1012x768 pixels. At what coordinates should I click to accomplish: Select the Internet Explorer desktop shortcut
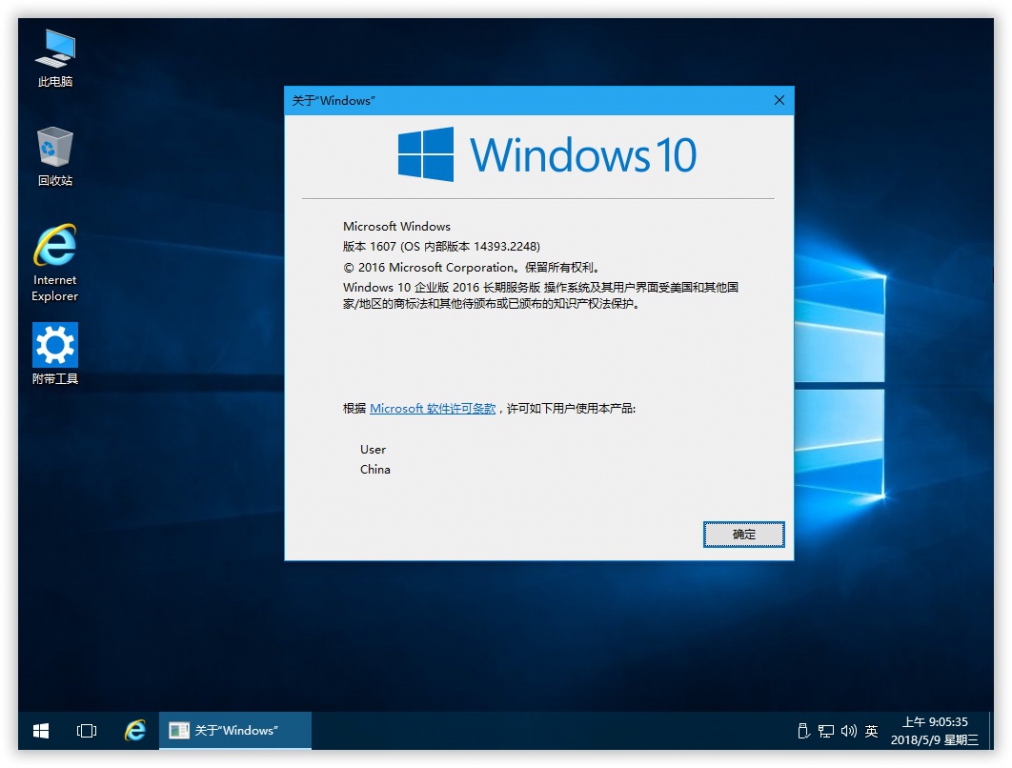[55, 263]
